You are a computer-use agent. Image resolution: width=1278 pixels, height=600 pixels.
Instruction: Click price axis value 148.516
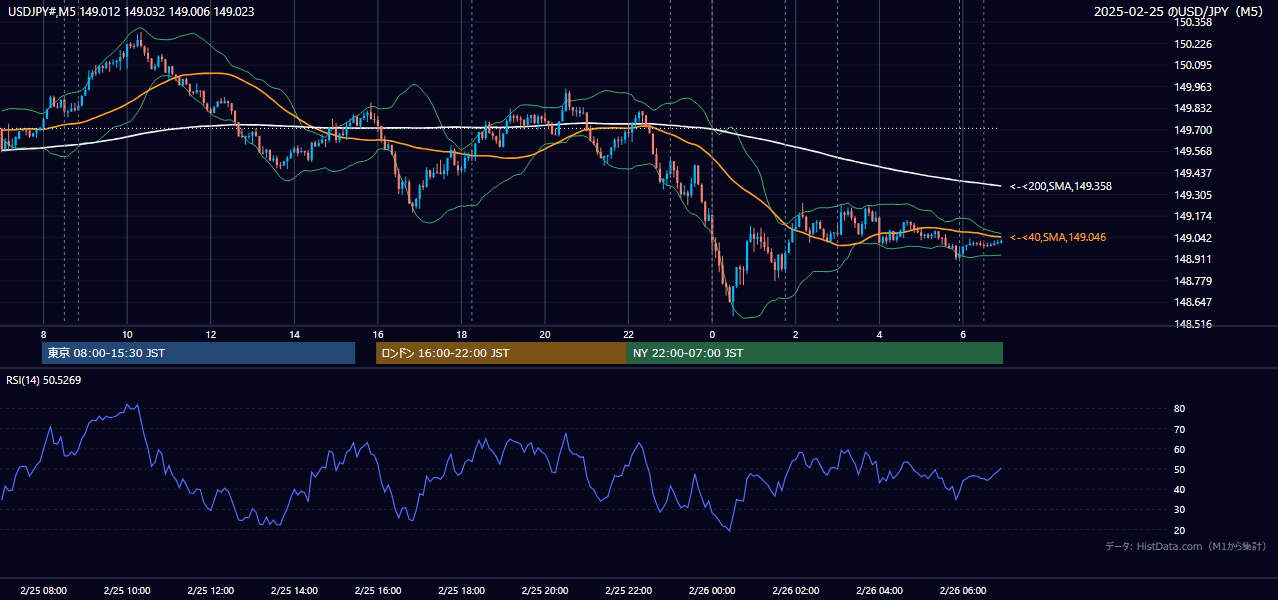[1192, 324]
